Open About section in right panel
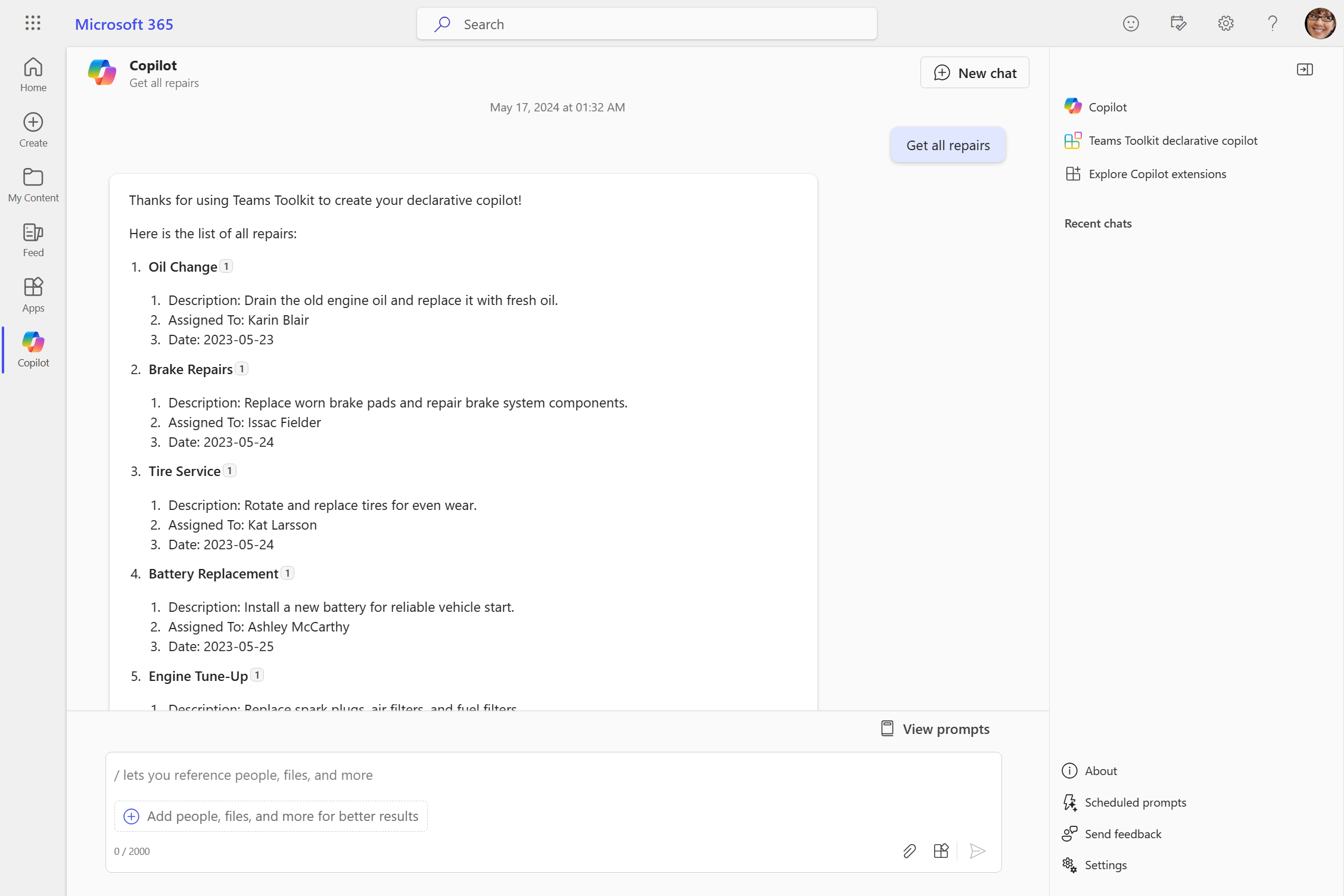 tap(1101, 770)
